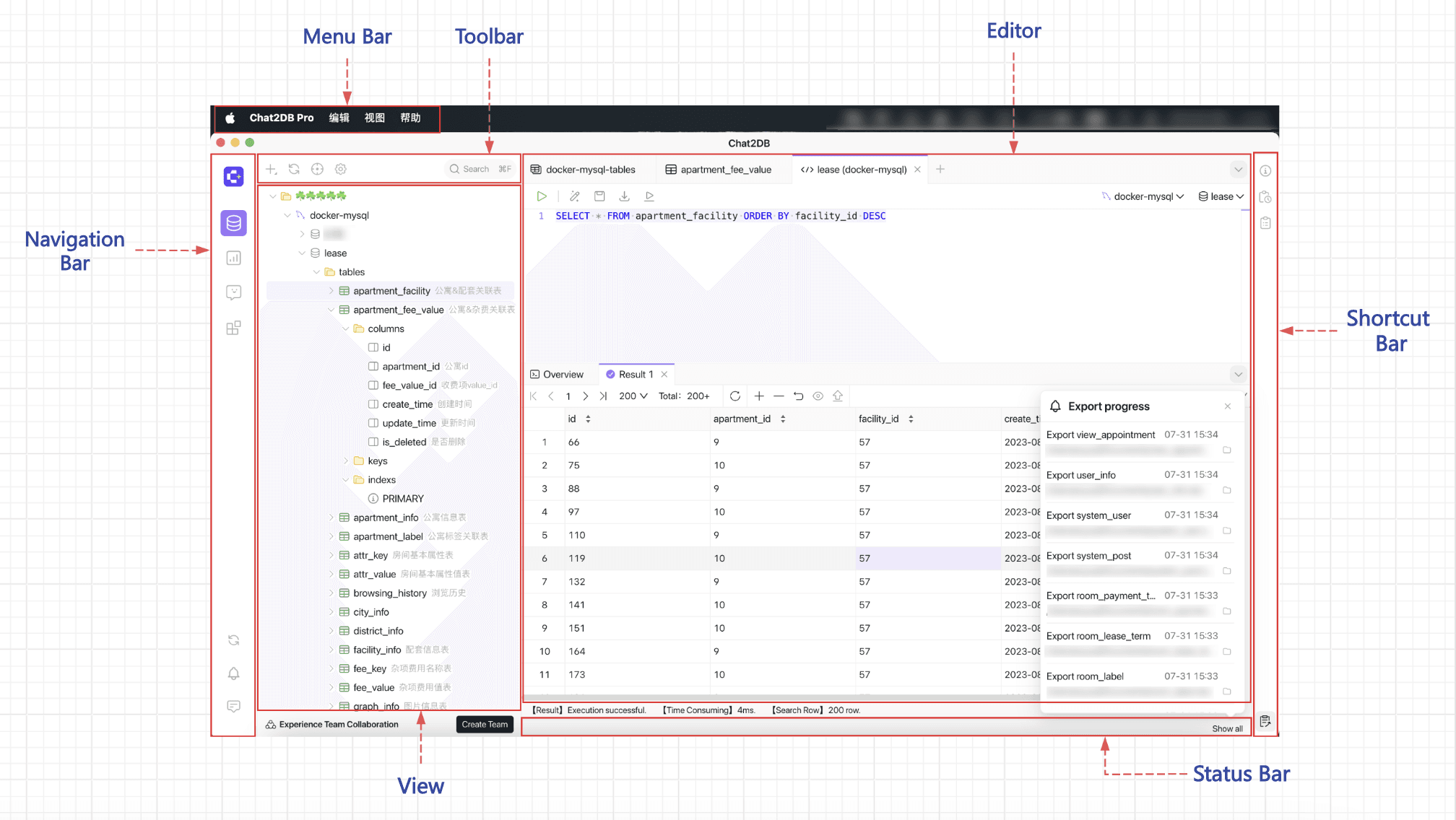Image resolution: width=1456 pixels, height=820 pixels.
Task: Open the task log icon at shortcut bar bottom
Action: coord(1265,721)
